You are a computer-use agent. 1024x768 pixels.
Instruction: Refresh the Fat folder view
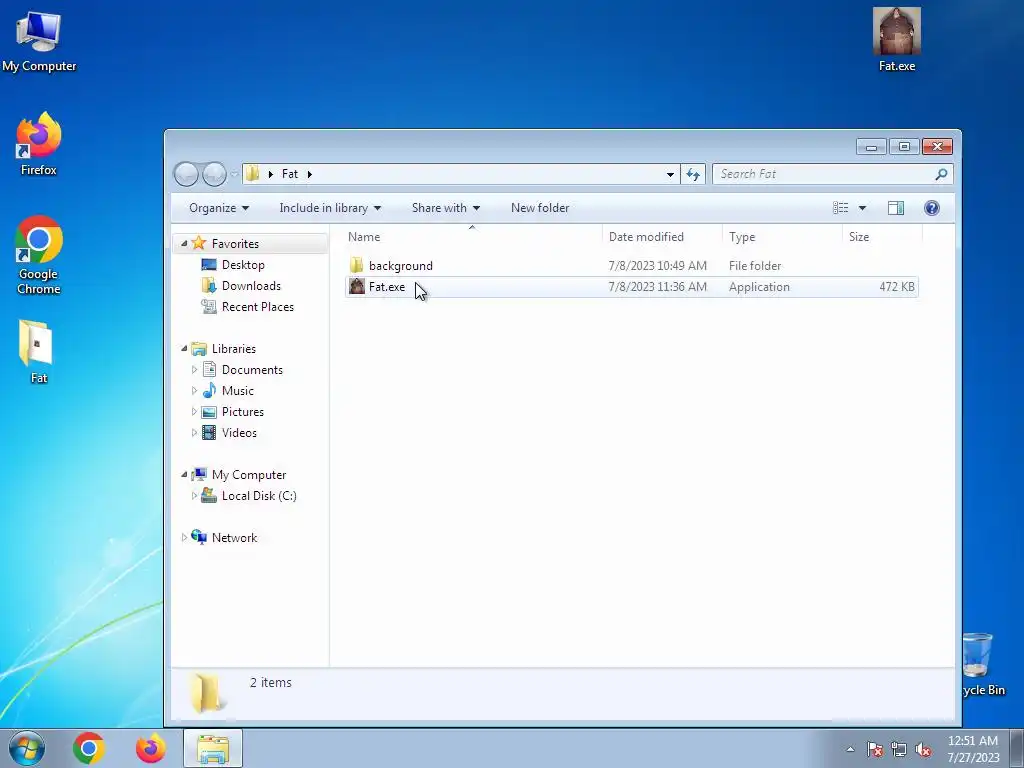[693, 174]
